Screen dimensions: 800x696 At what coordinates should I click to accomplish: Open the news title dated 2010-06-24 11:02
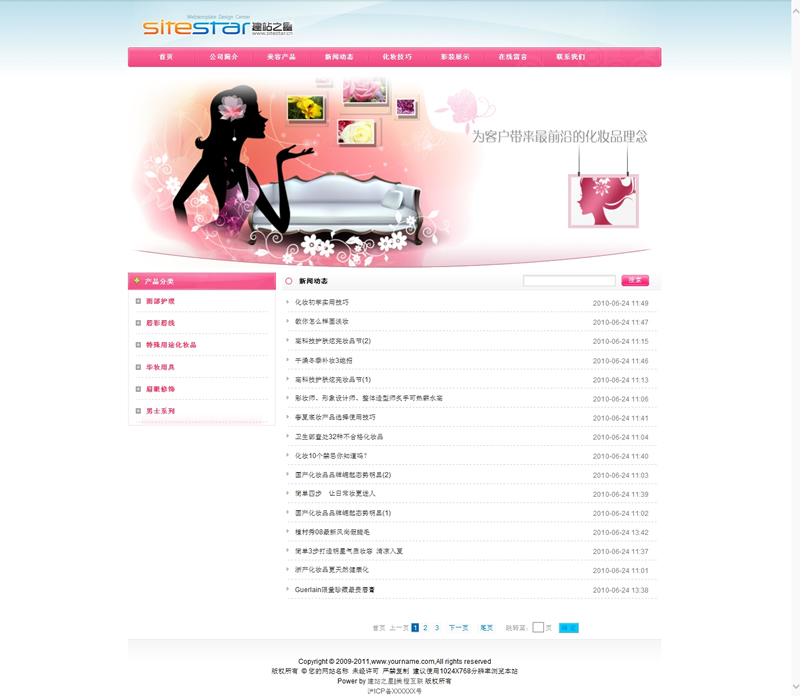tap(343, 513)
